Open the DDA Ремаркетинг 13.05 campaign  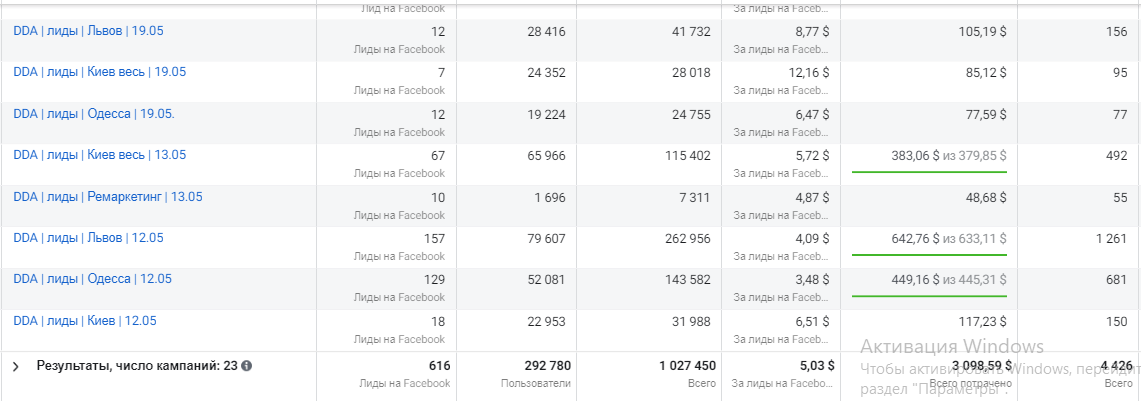coord(107,197)
